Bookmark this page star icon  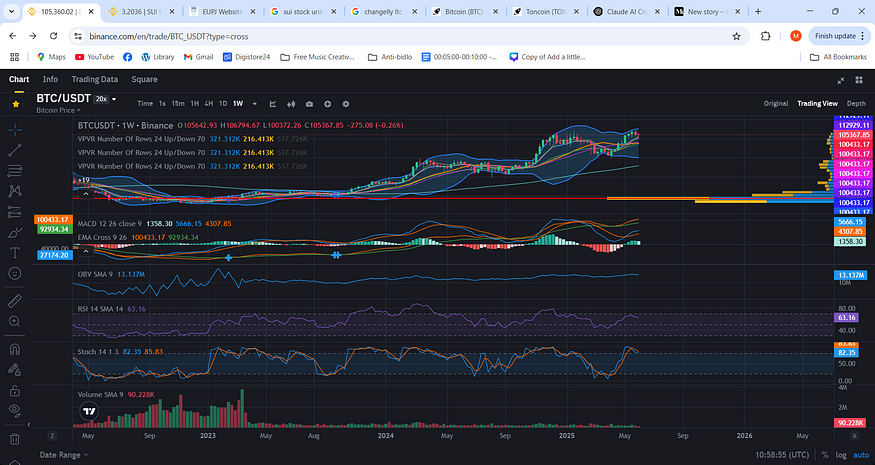tap(737, 36)
